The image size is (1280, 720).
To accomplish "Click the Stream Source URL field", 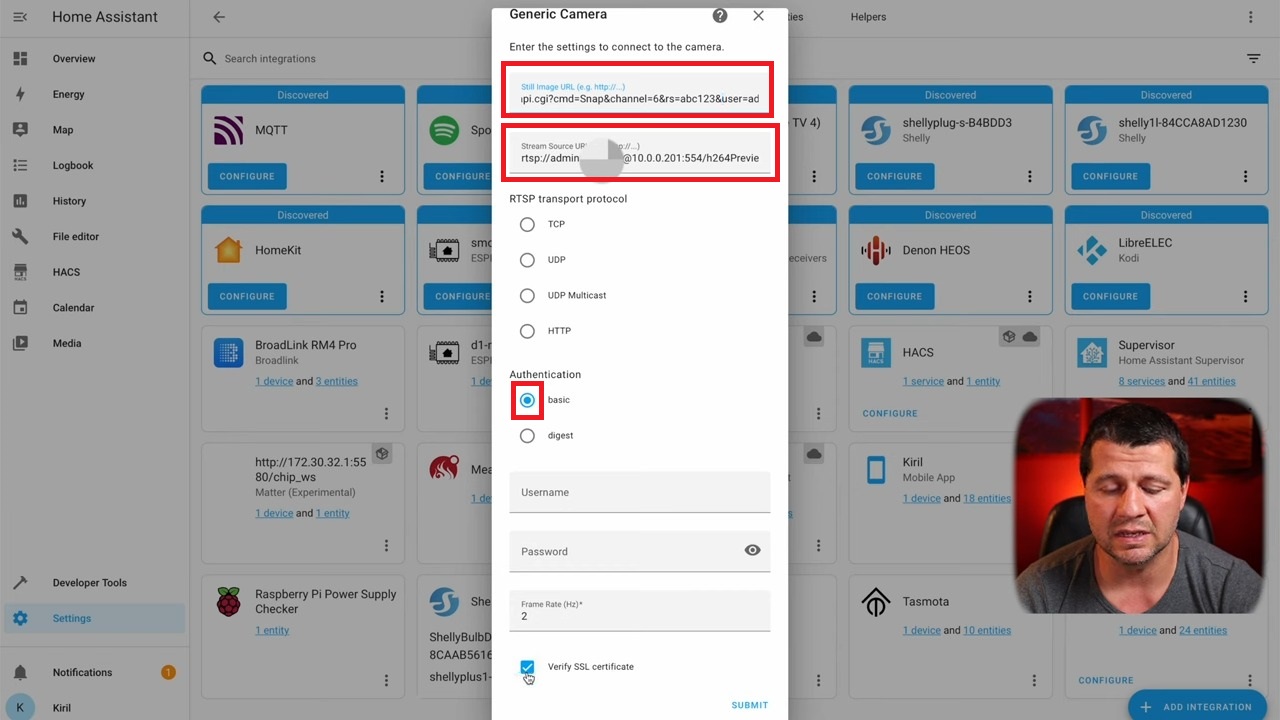I will [640, 152].
